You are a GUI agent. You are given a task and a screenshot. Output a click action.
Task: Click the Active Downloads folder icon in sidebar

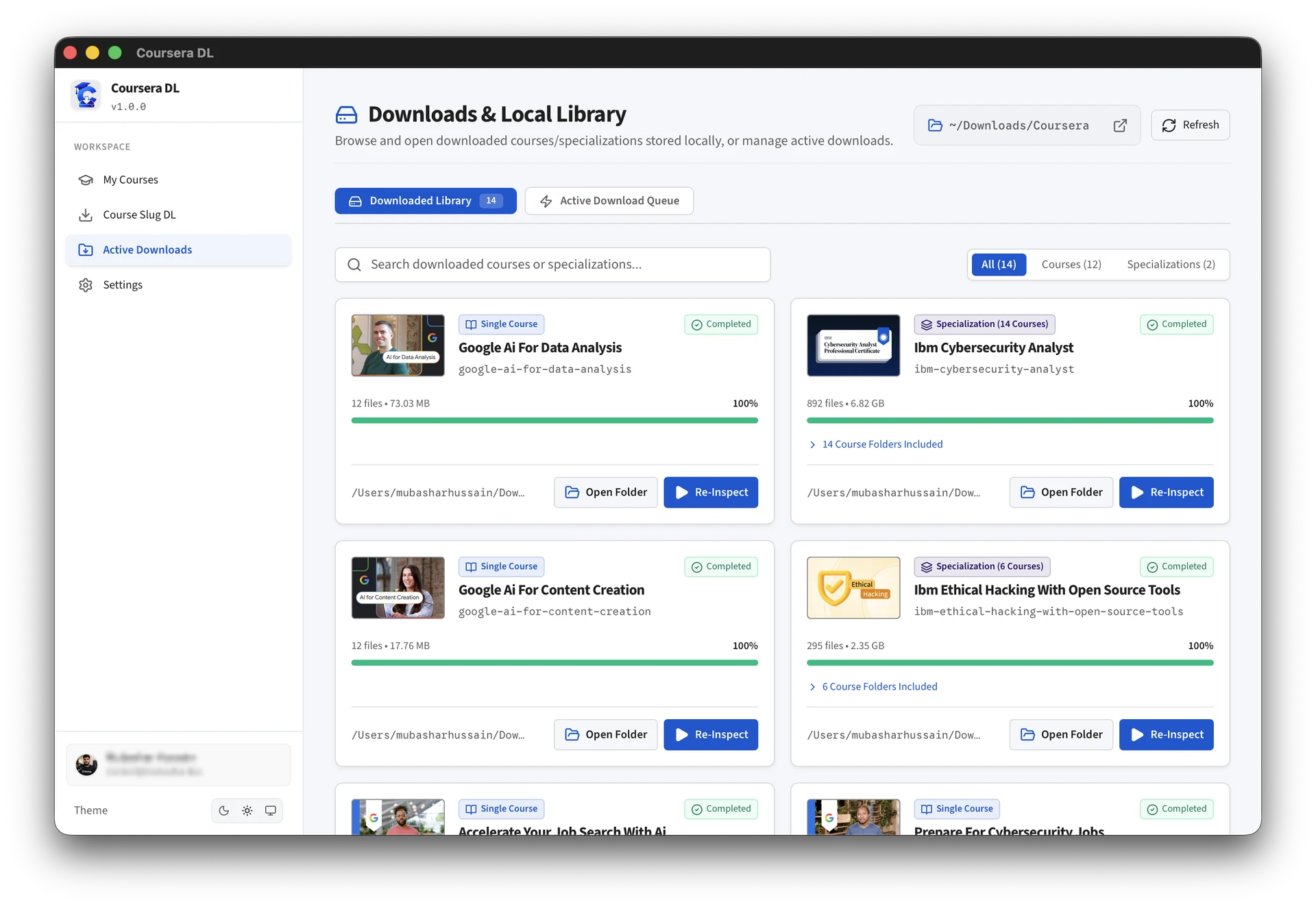(x=86, y=250)
